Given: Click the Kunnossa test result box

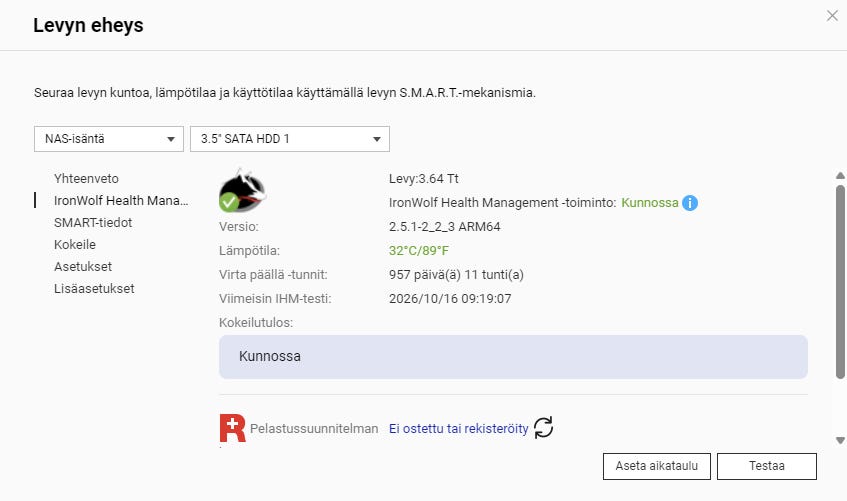Looking at the screenshot, I should click(513, 357).
